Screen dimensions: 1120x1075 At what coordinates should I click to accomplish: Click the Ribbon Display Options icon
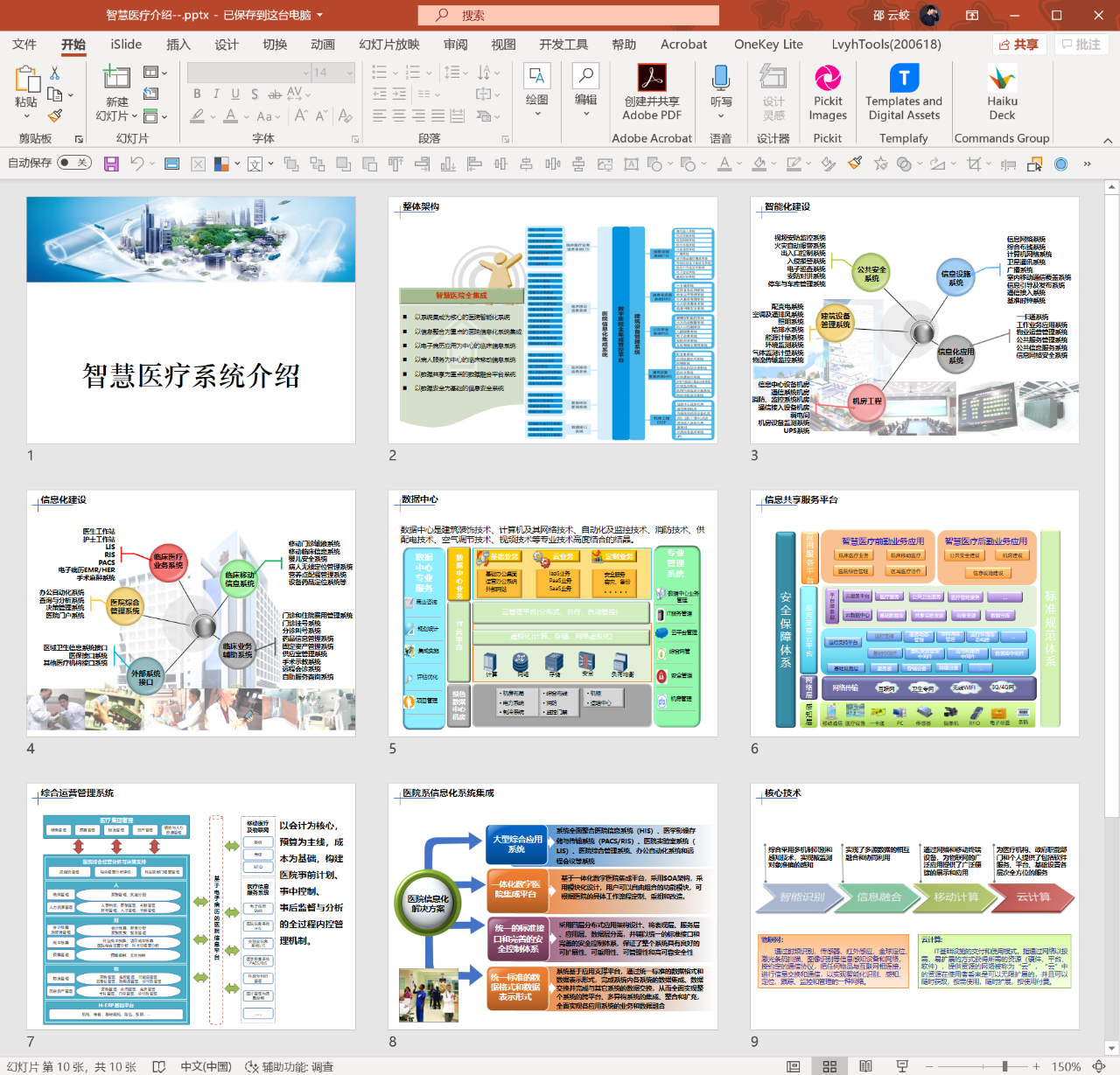972,15
